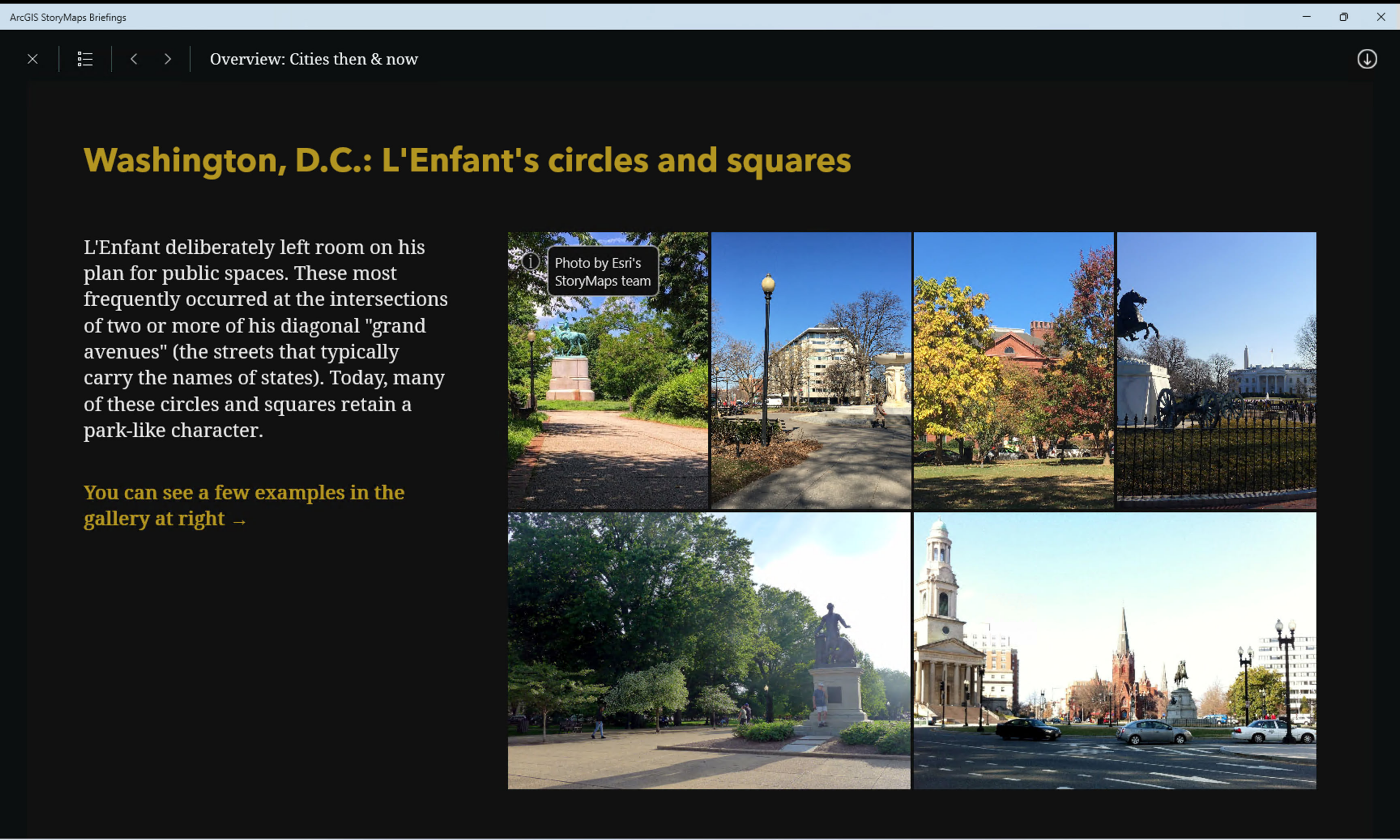Image resolution: width=1400 pixels, height=840 pixels.
Task: Click the 'Photo by Esri's StoryMaps team' tooltip
Action: coord(603,272)
